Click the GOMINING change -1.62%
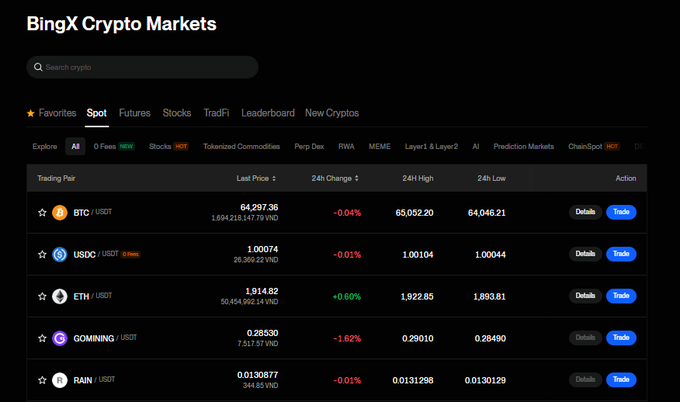This screenshot has width=680, height=402. coord(347,339)
